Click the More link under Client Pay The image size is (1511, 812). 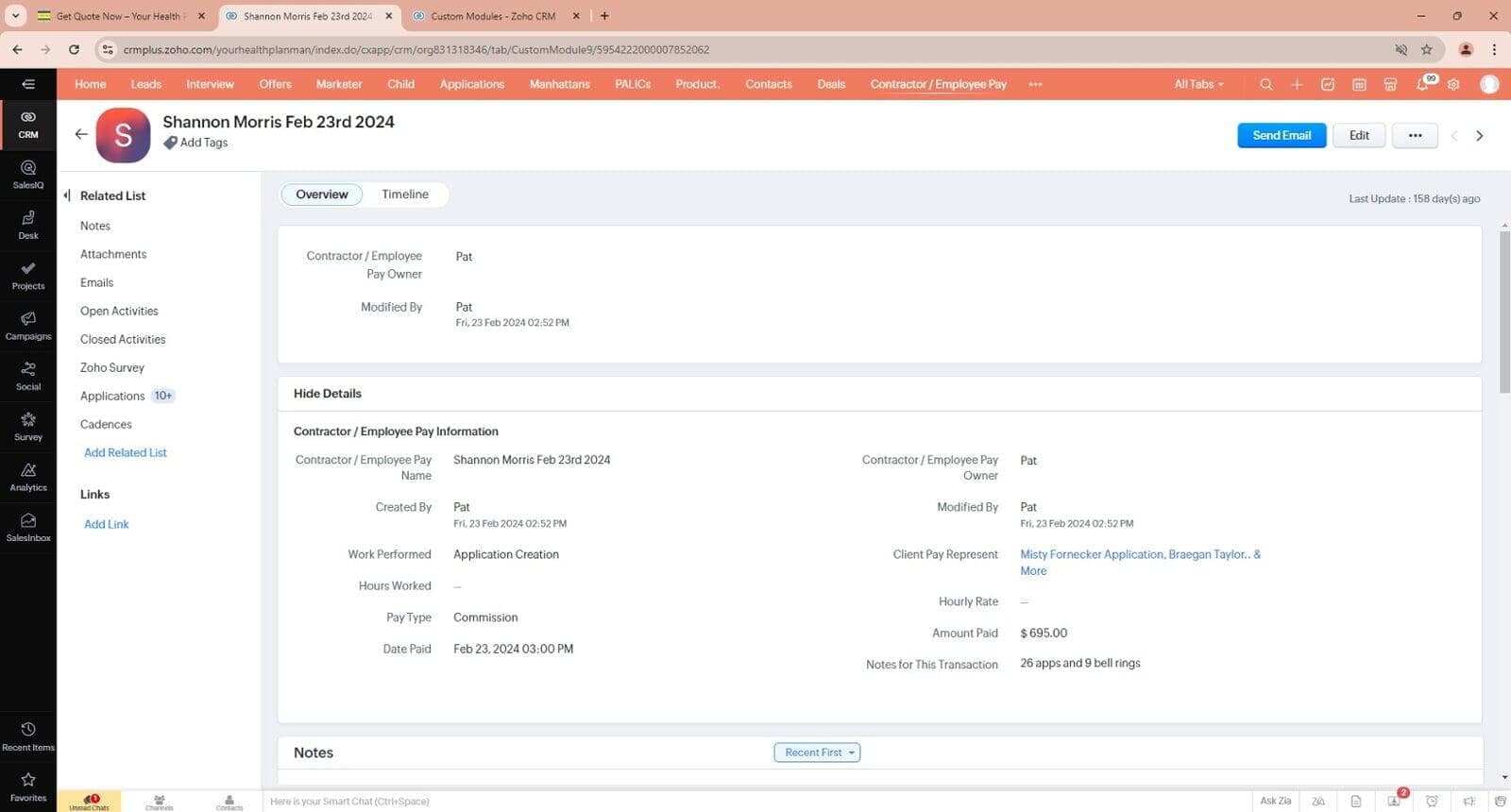[1033, 570]
